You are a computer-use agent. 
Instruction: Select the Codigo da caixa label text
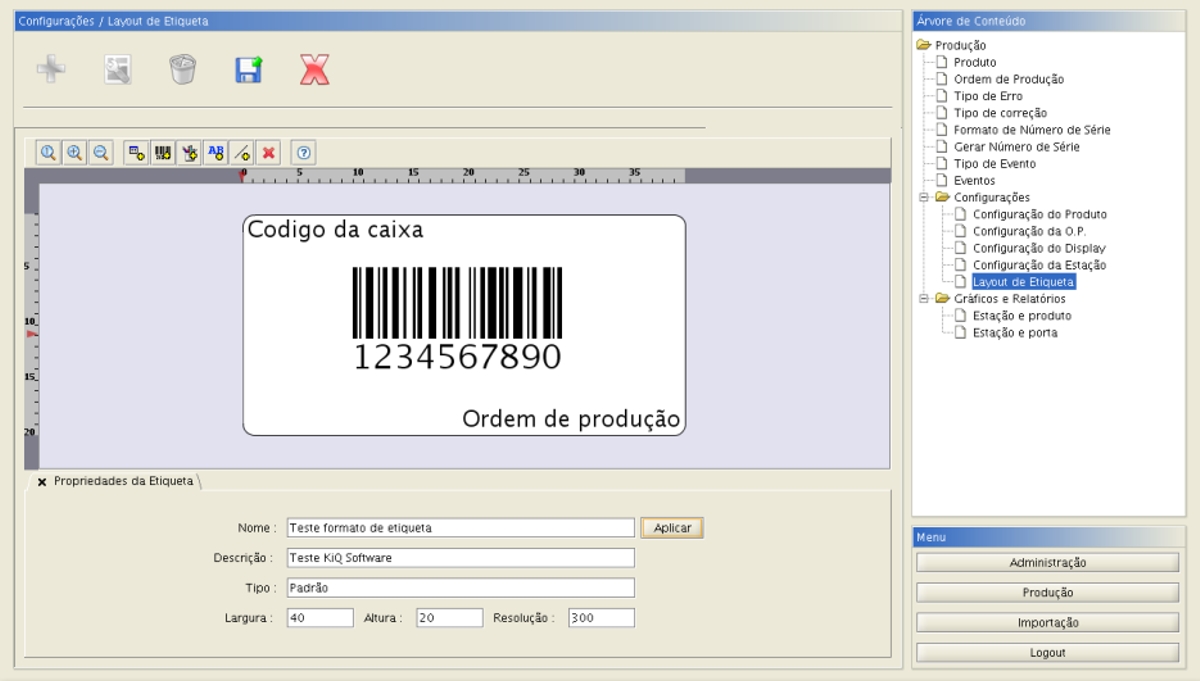pyautogui.click(x=335, y=230)
